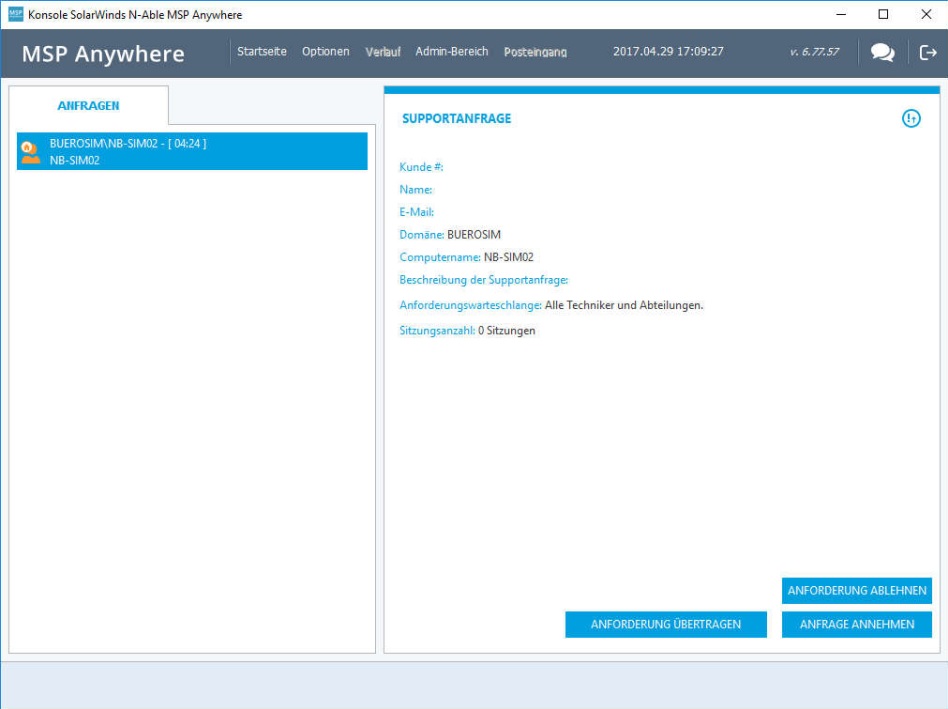Open Admin-Bereich from the header
948x709 pixels.
tap(452, 52)
